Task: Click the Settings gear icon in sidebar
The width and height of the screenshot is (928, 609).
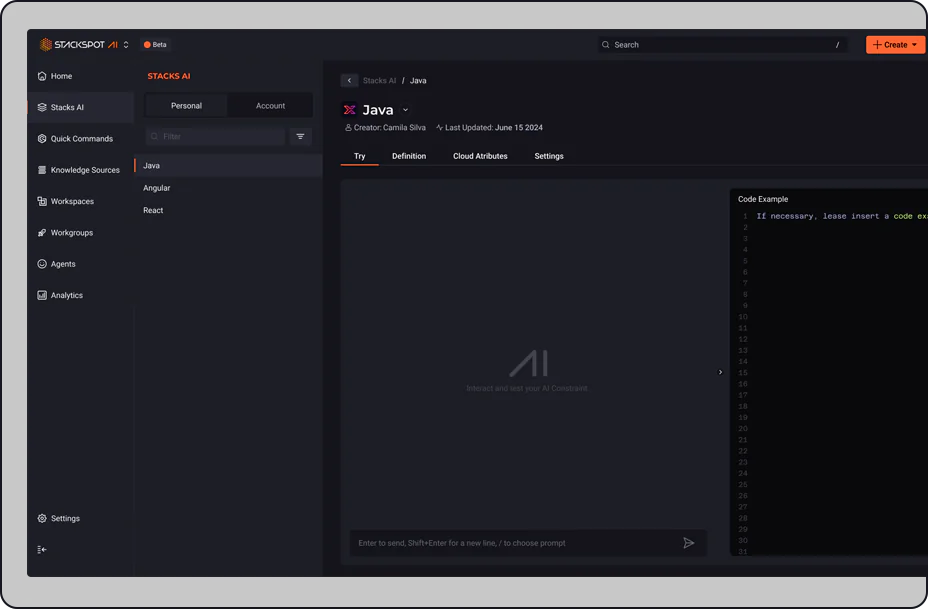Action: [x=42, y=518]
